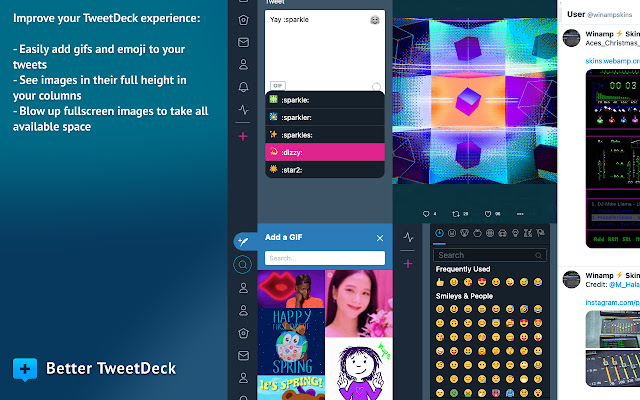Choose the :sparkle: emoji suggestion
Screen dimensions: 640x400
[325, 100]
